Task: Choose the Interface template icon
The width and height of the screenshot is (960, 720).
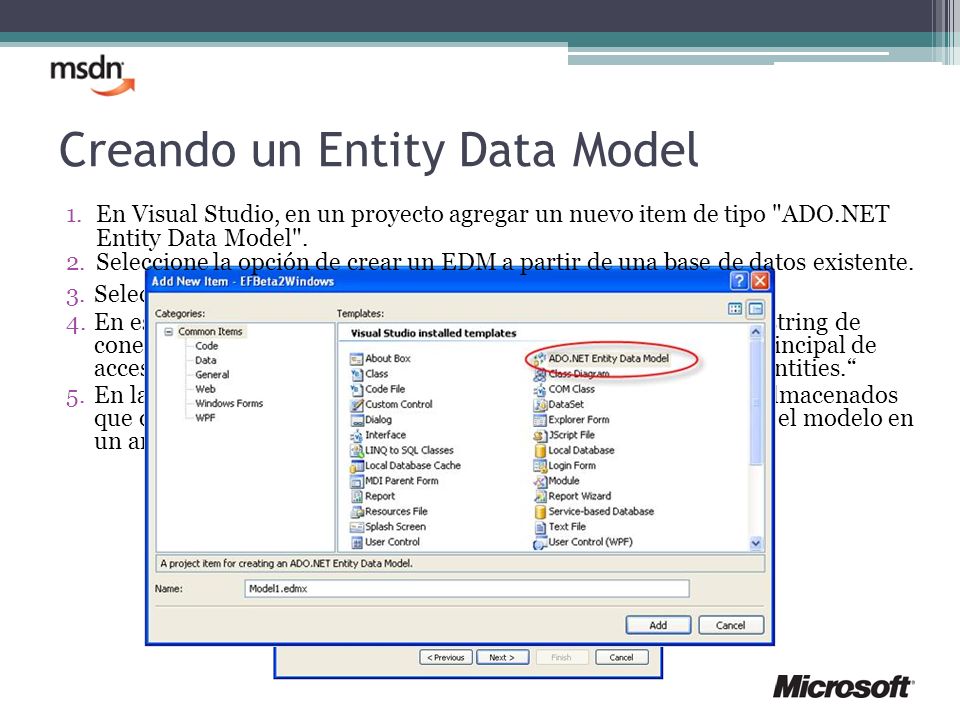Action: 356,435
